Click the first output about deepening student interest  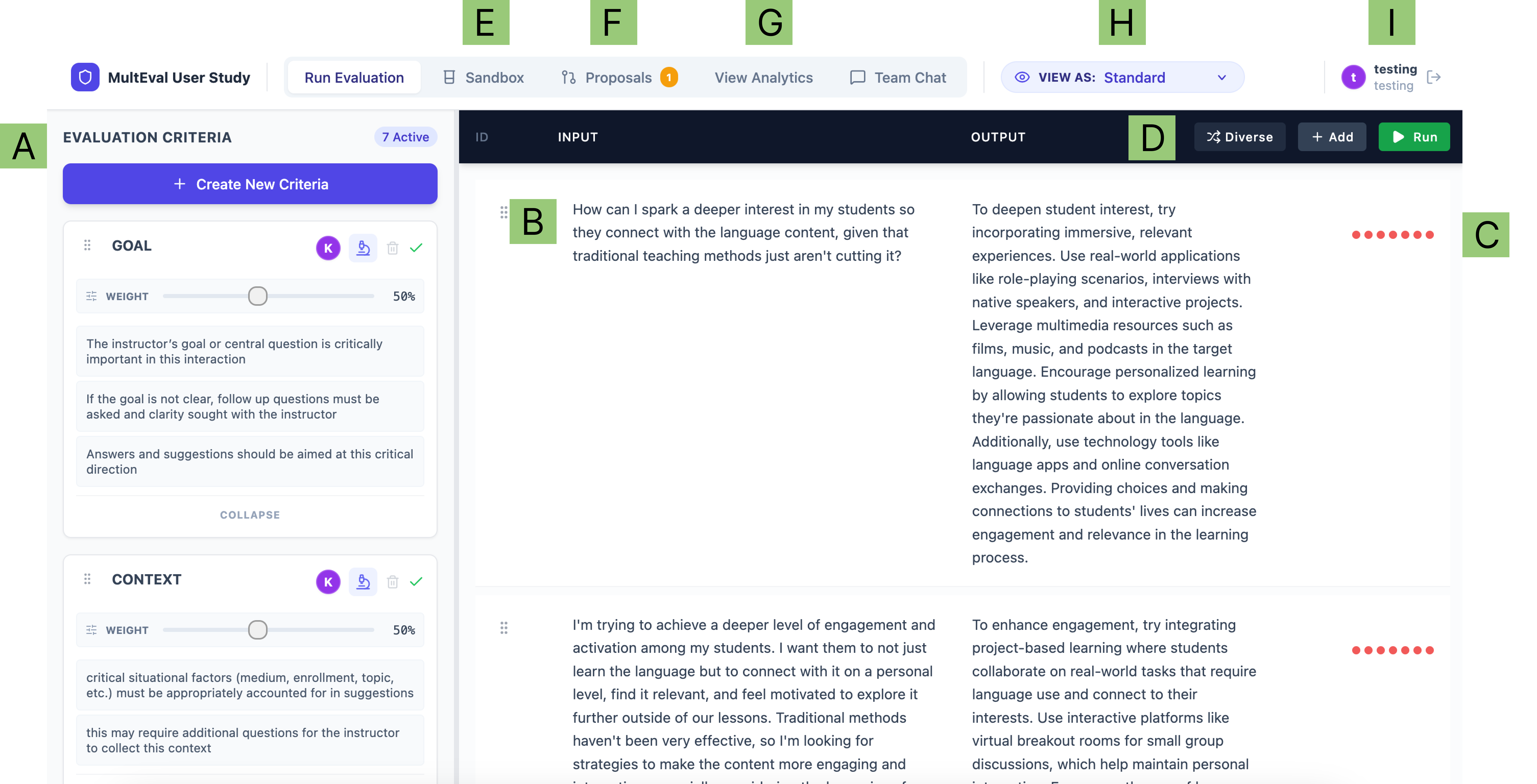click(1114, 383)
